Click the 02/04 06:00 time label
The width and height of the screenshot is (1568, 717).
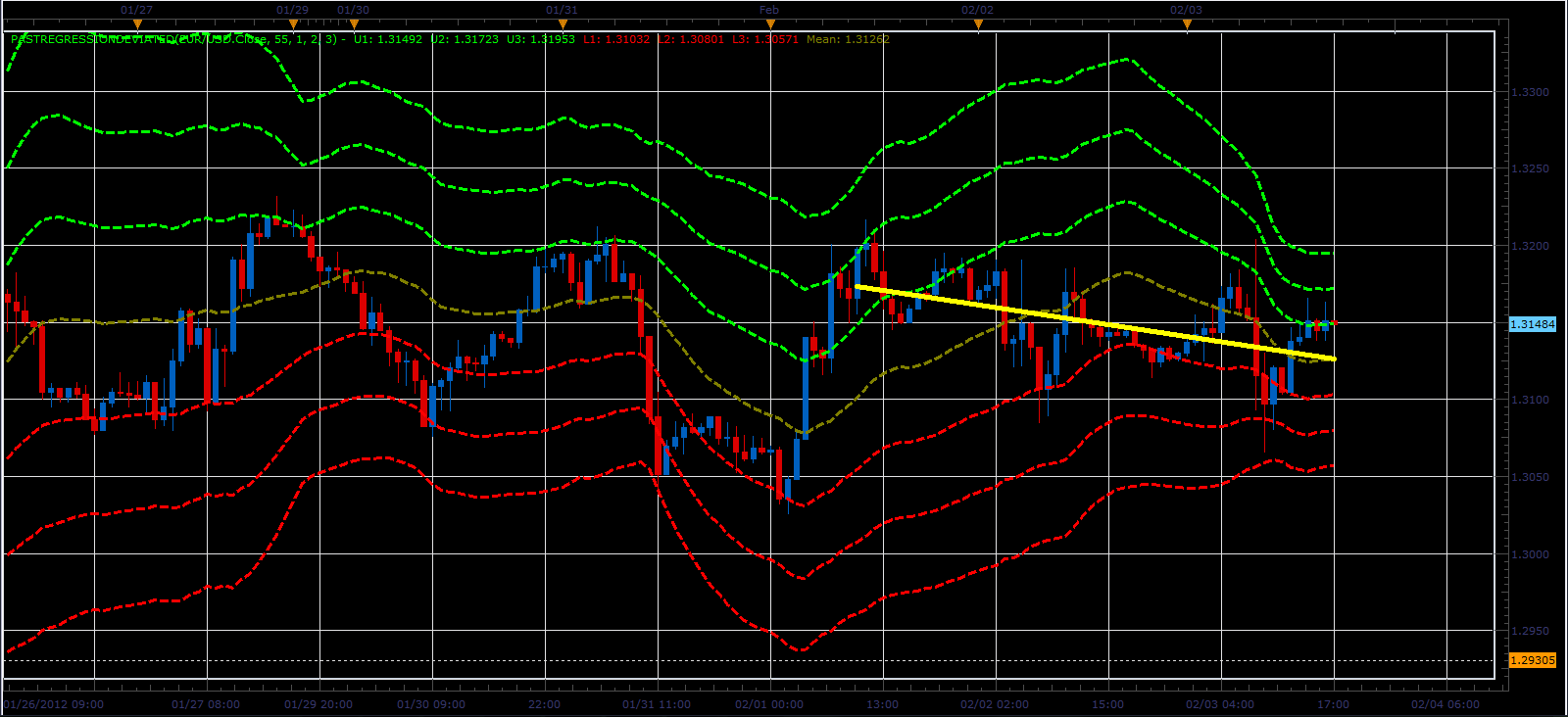click(1445, 703)
